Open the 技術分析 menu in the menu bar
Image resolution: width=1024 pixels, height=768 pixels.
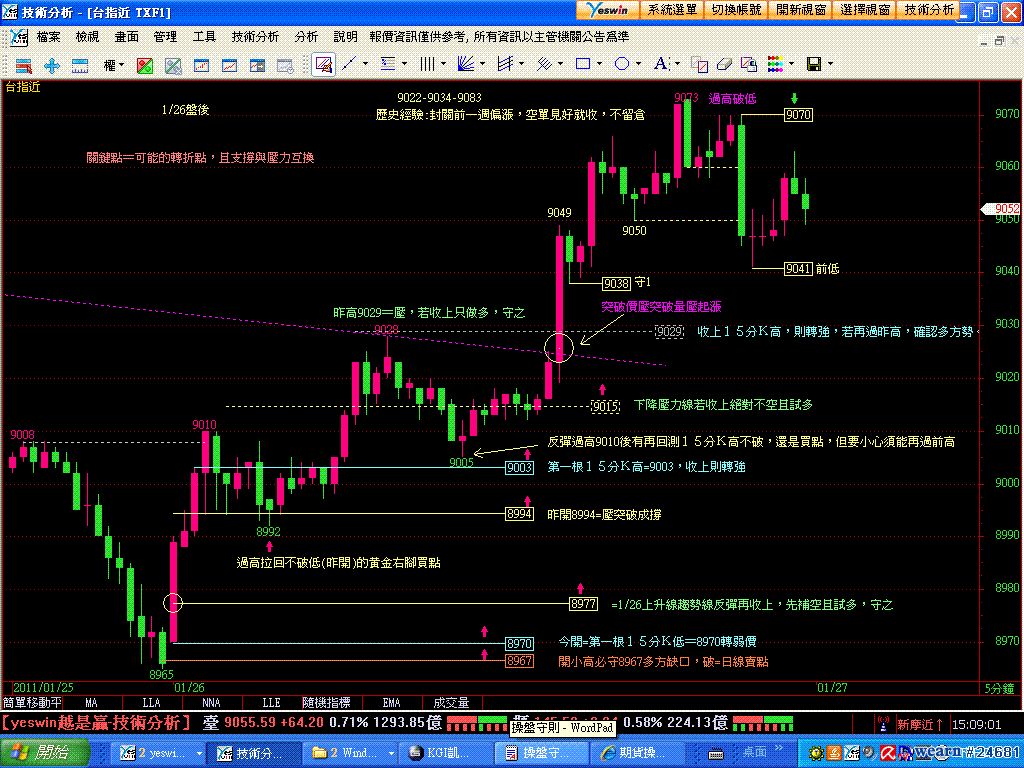[x=255, y=37]
